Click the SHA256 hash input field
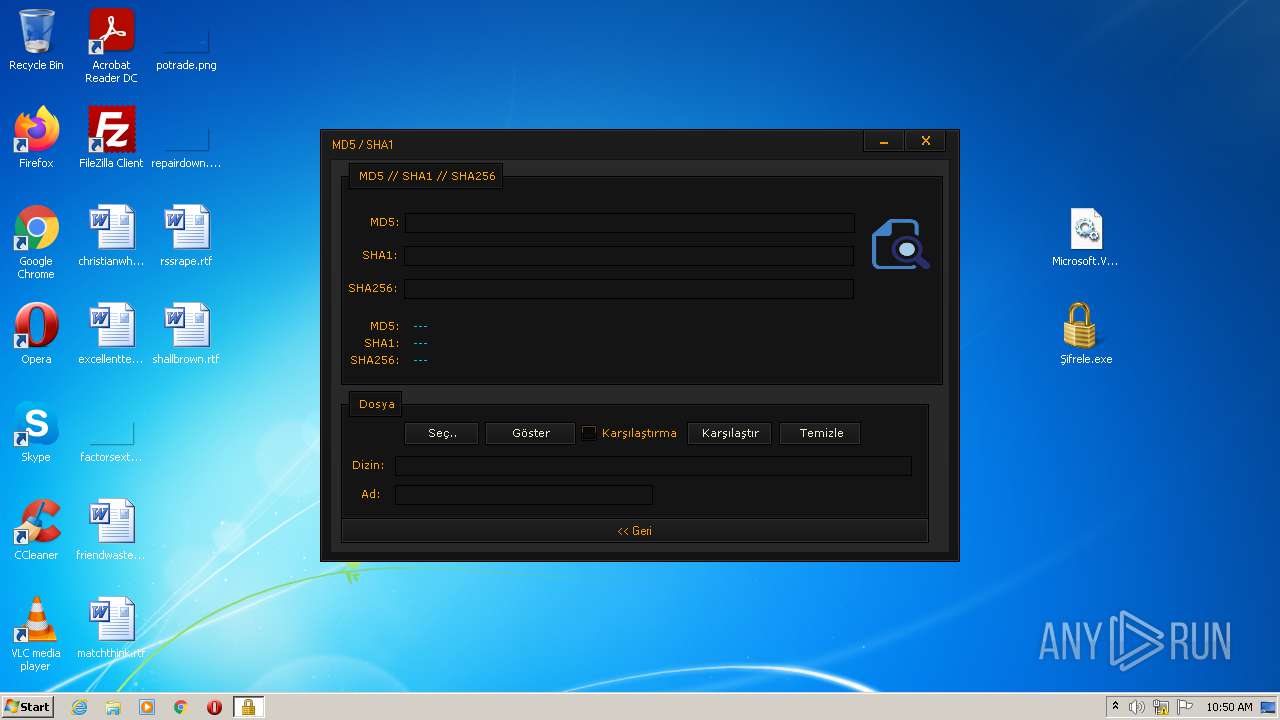 tap(629, 288)
